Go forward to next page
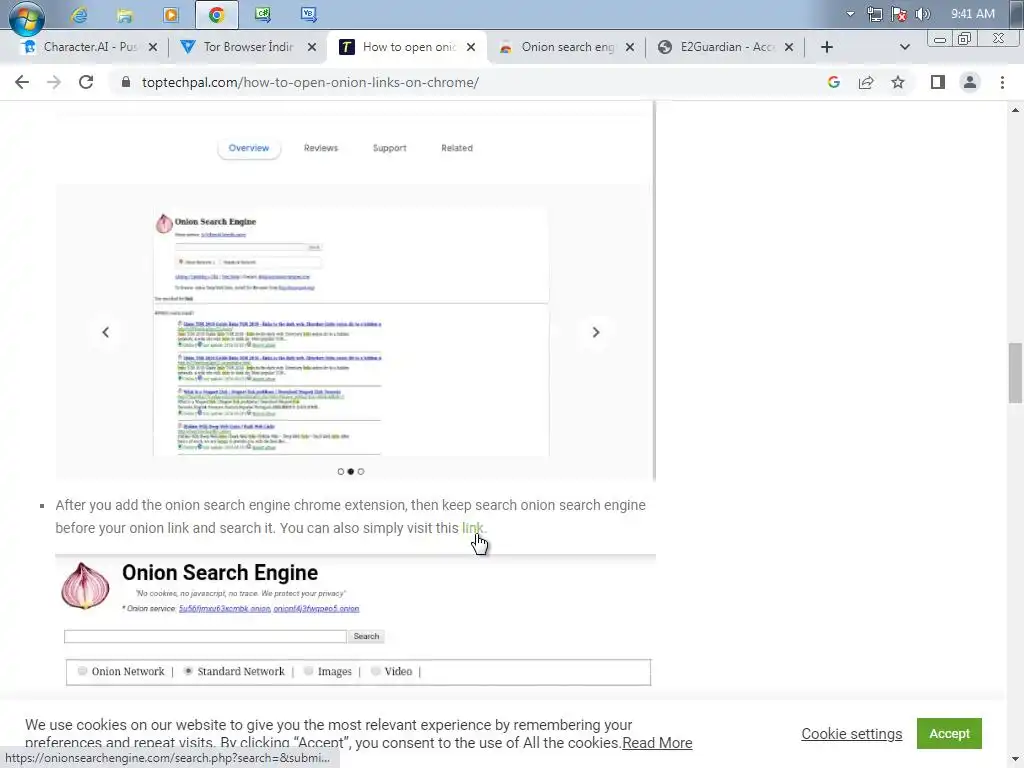 (54, 82)
